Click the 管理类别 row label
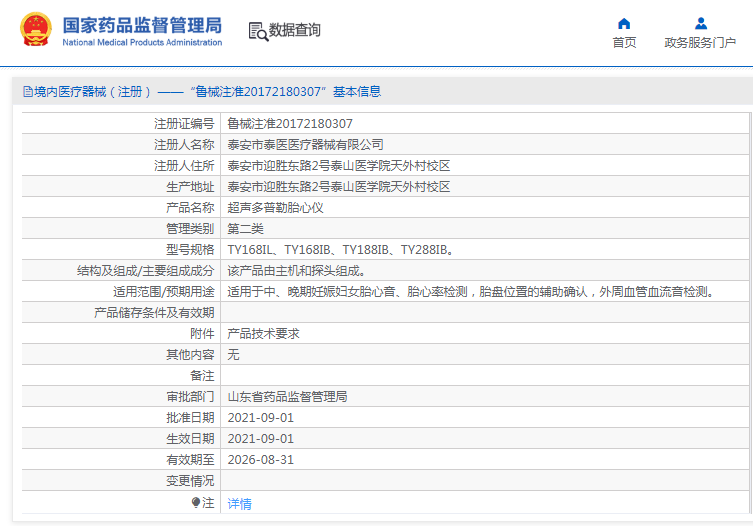The image size is (753, 526). pos(190,229)
